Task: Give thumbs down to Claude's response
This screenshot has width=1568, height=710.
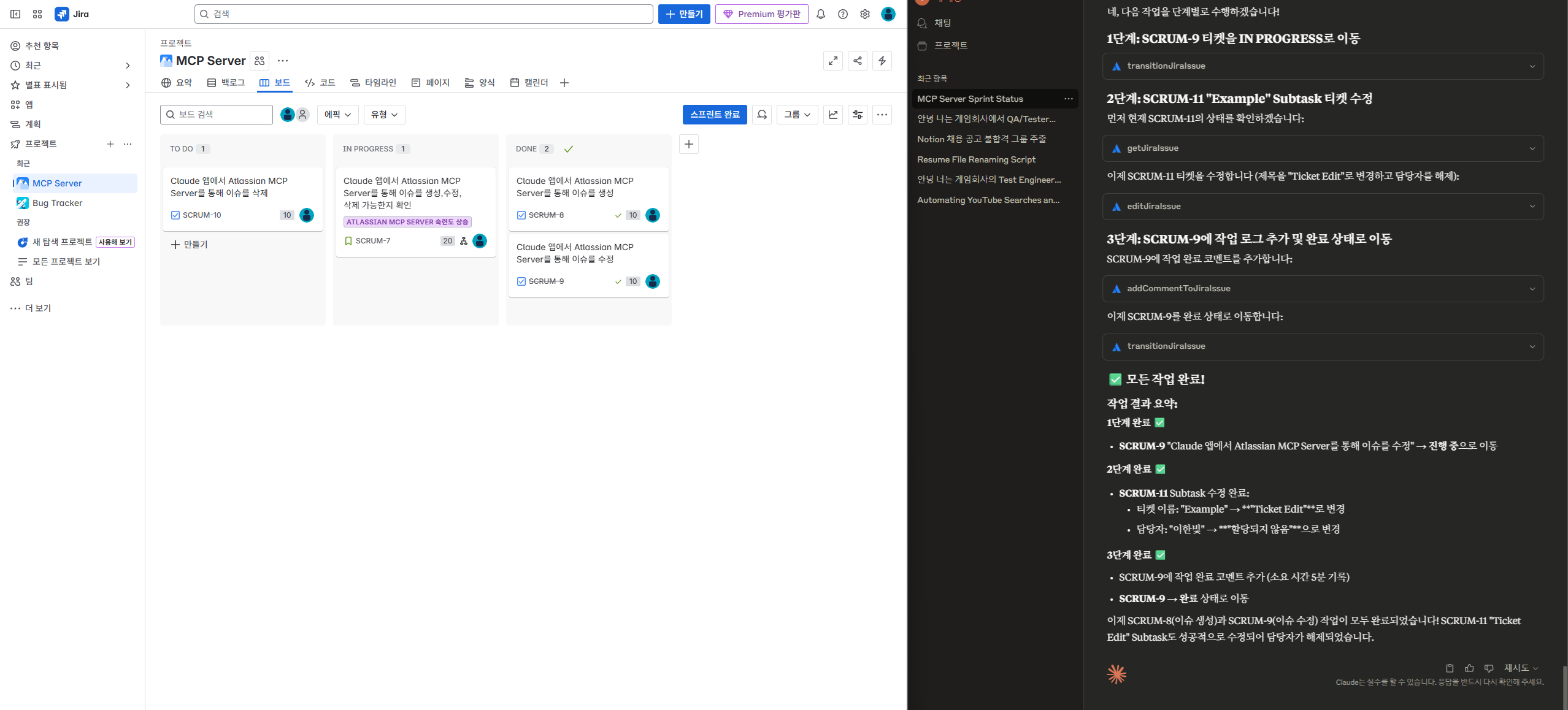Action: 1489,668
